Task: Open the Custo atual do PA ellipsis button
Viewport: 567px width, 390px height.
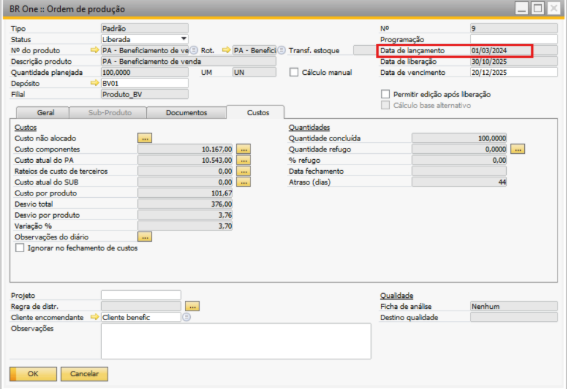Action: pos(243,160)
